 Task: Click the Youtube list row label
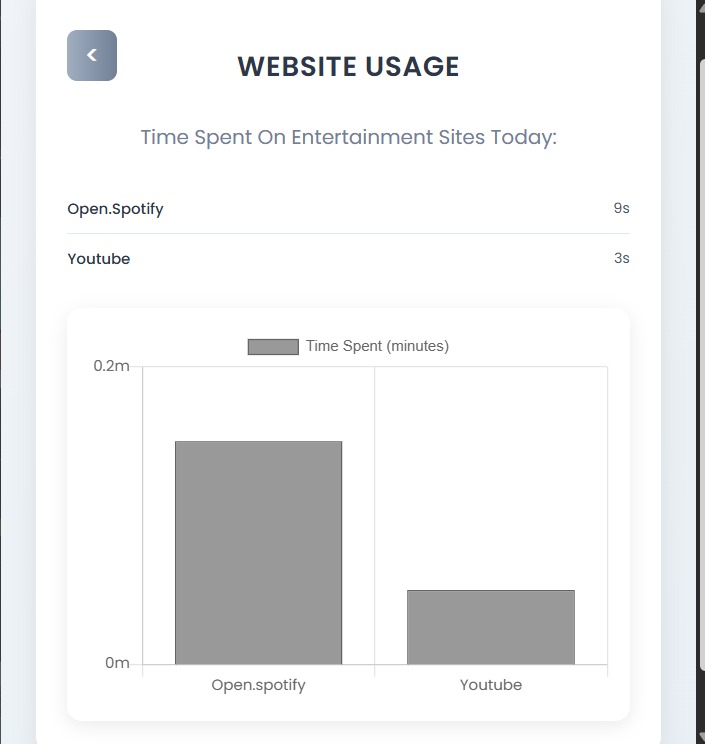point(99,259)
